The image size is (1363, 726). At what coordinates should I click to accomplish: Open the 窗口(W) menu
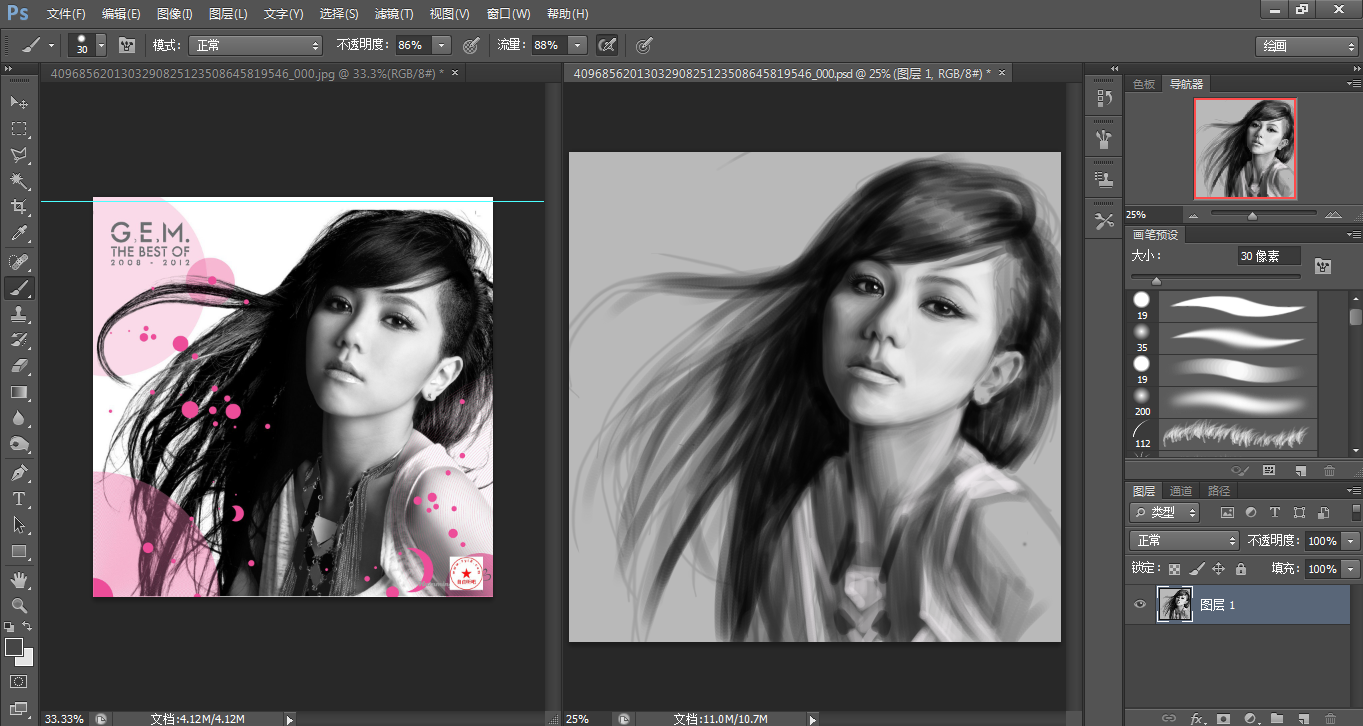(x=508, y=14)
